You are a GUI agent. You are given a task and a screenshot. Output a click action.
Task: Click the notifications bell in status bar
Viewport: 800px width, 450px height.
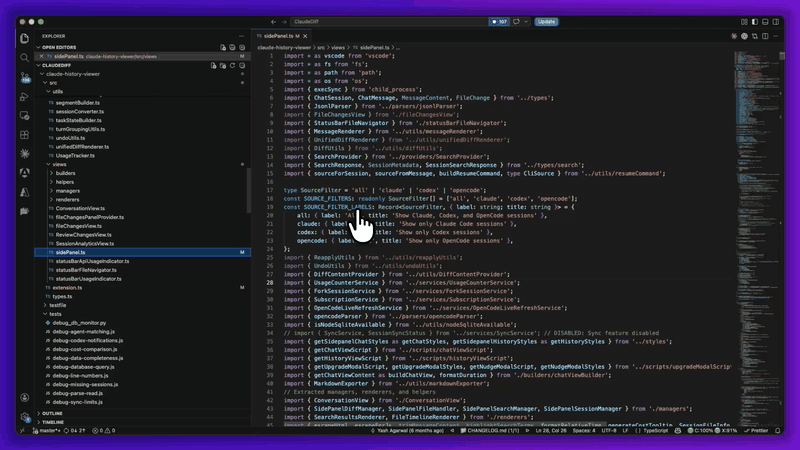coord(778,431)
